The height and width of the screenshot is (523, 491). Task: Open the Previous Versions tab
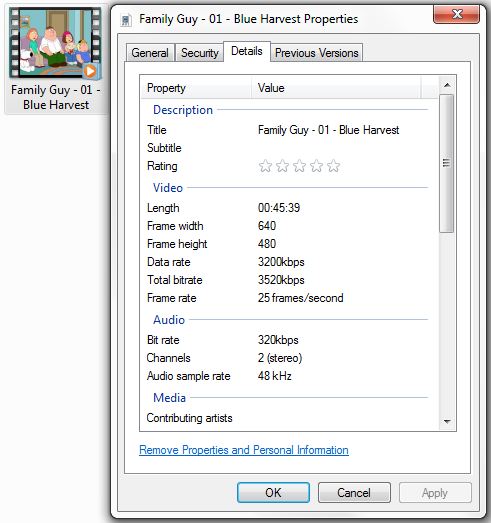(x=317, y=53)
